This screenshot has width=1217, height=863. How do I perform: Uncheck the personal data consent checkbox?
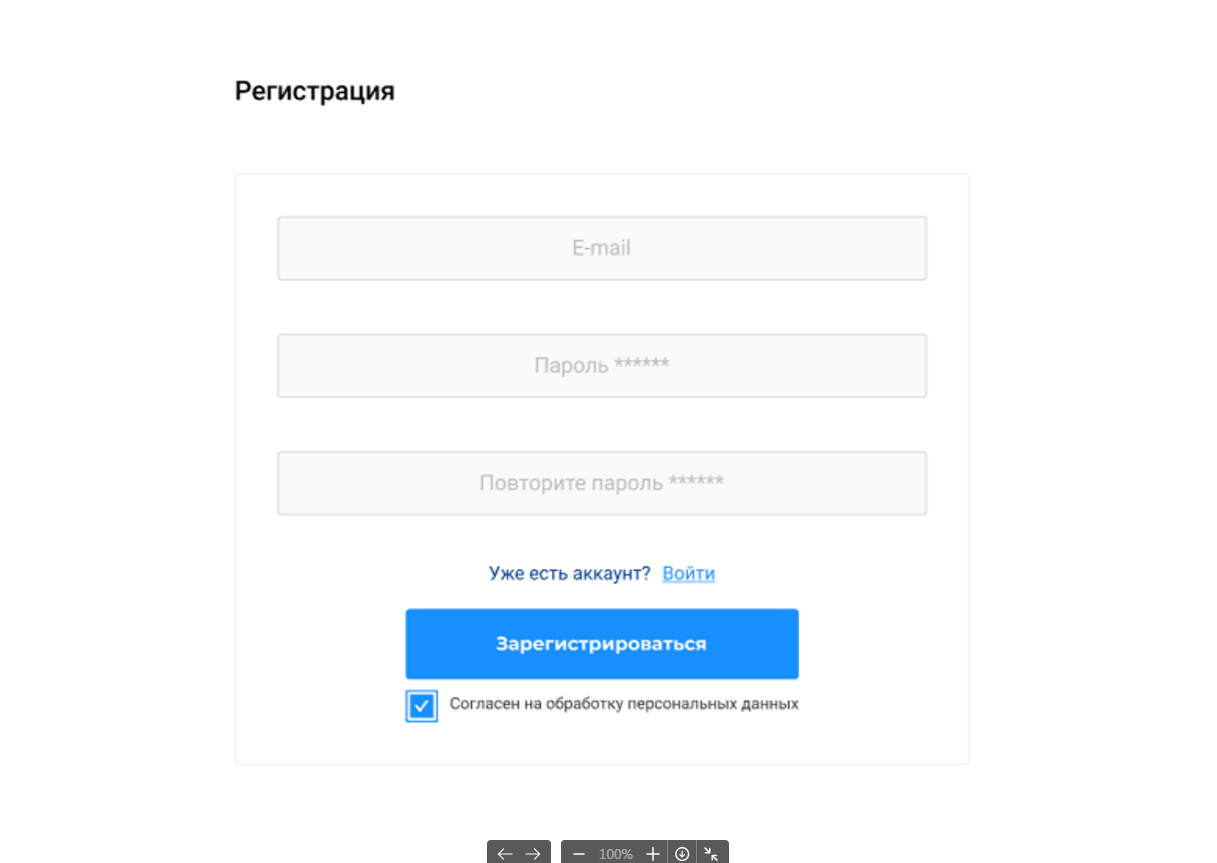click(x=421, y=706)
